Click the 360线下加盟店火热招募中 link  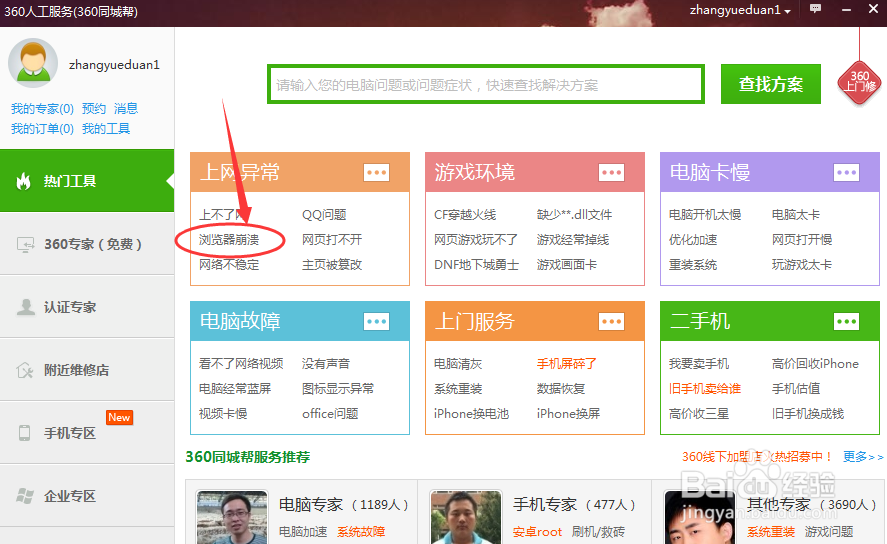(x=757, y=457)
